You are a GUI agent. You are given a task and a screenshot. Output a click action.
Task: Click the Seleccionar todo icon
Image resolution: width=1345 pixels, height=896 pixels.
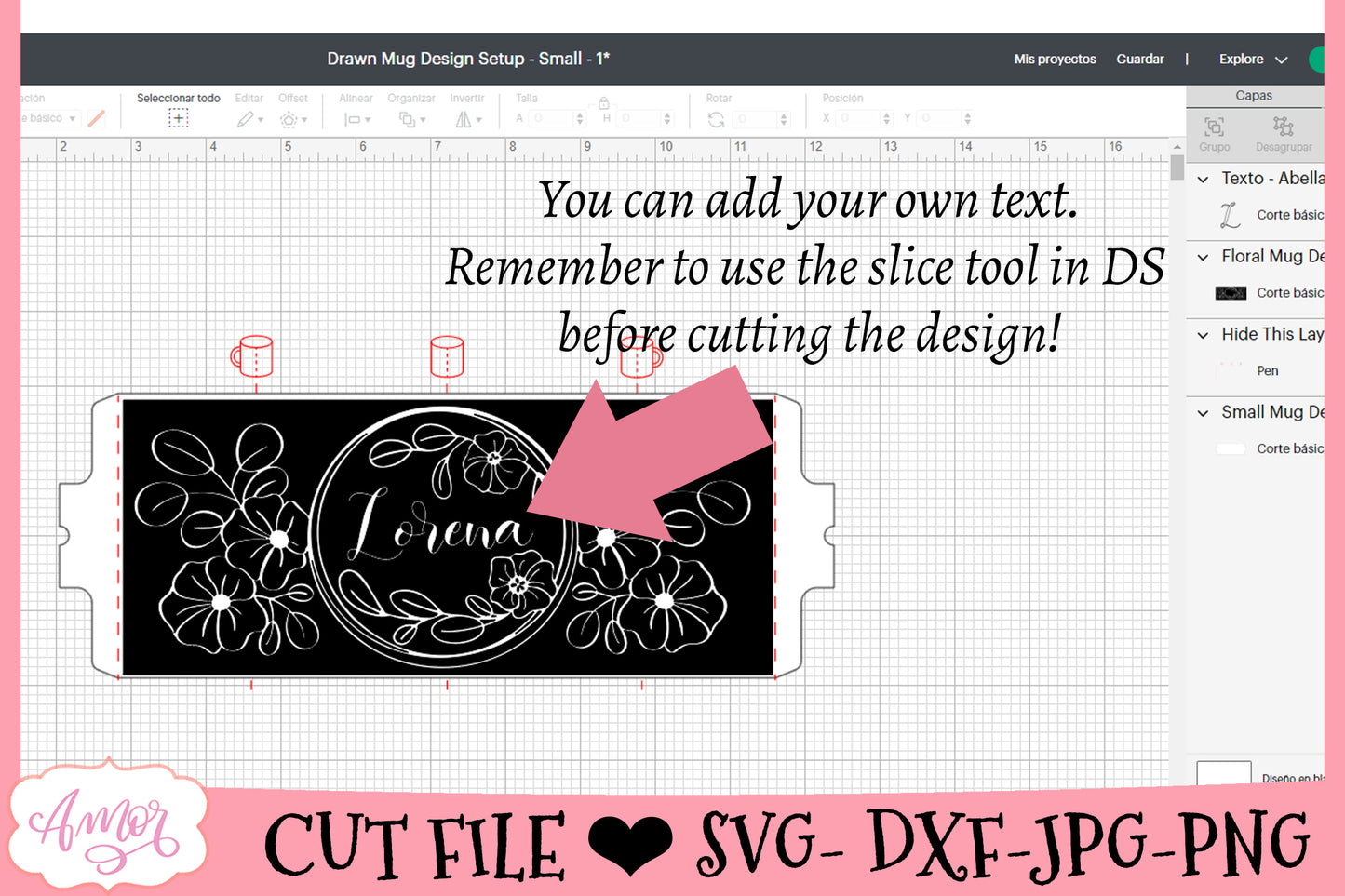[x=178, y=118]
